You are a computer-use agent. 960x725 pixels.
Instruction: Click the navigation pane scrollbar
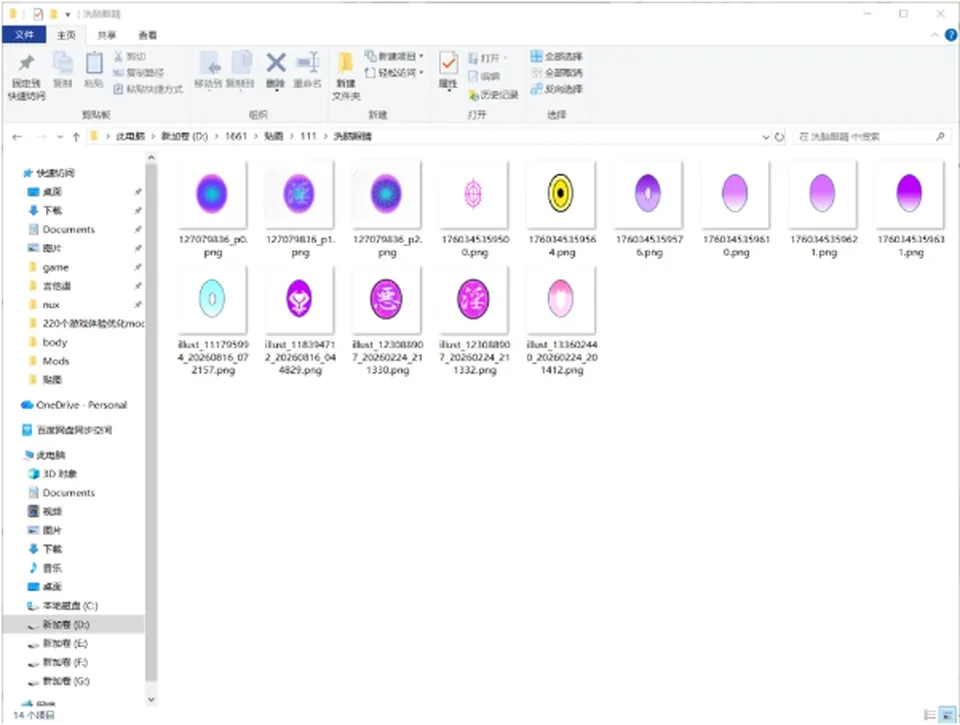151,423
